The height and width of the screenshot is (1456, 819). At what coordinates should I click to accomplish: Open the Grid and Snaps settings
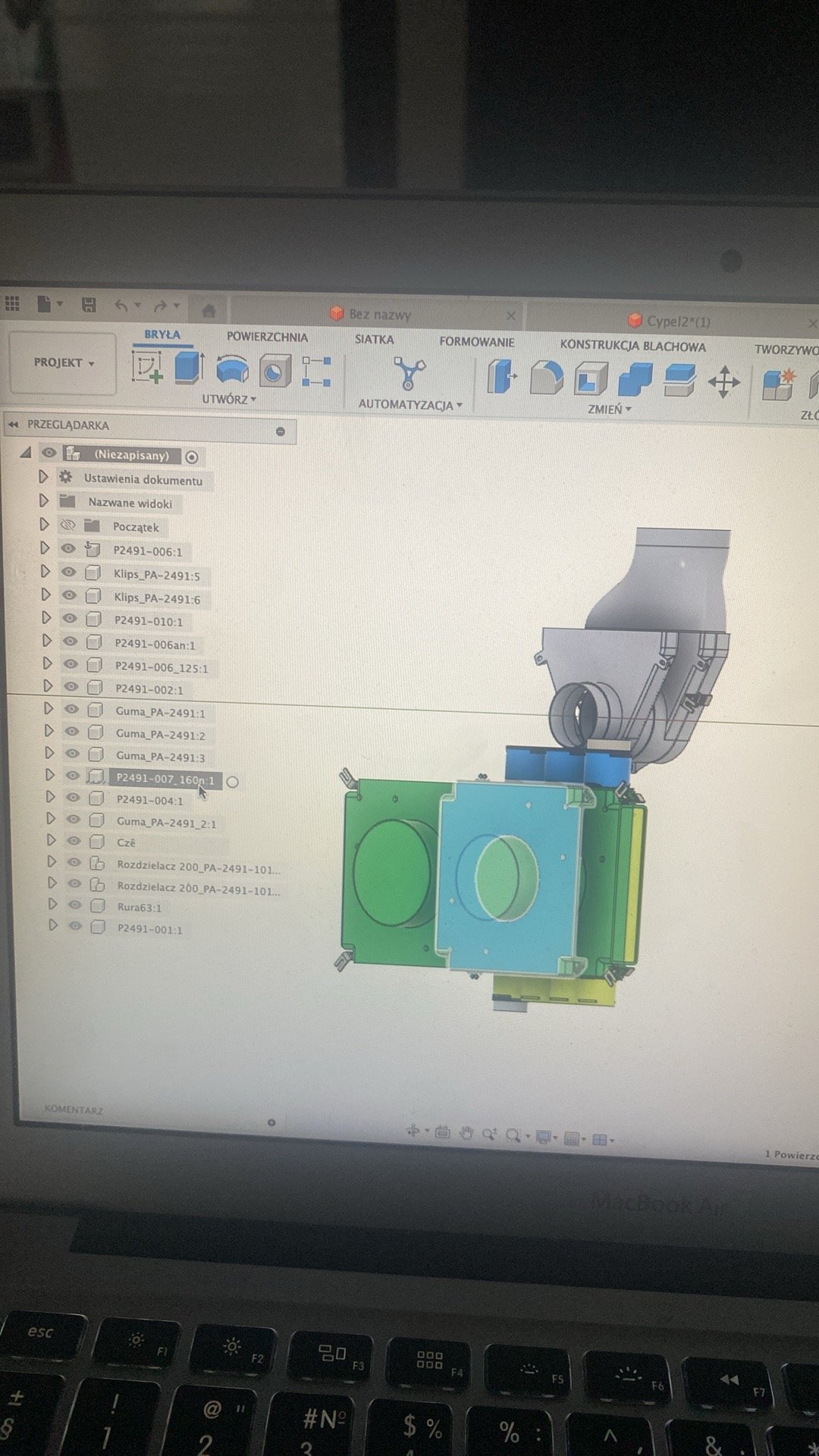tap(572, 1138)
